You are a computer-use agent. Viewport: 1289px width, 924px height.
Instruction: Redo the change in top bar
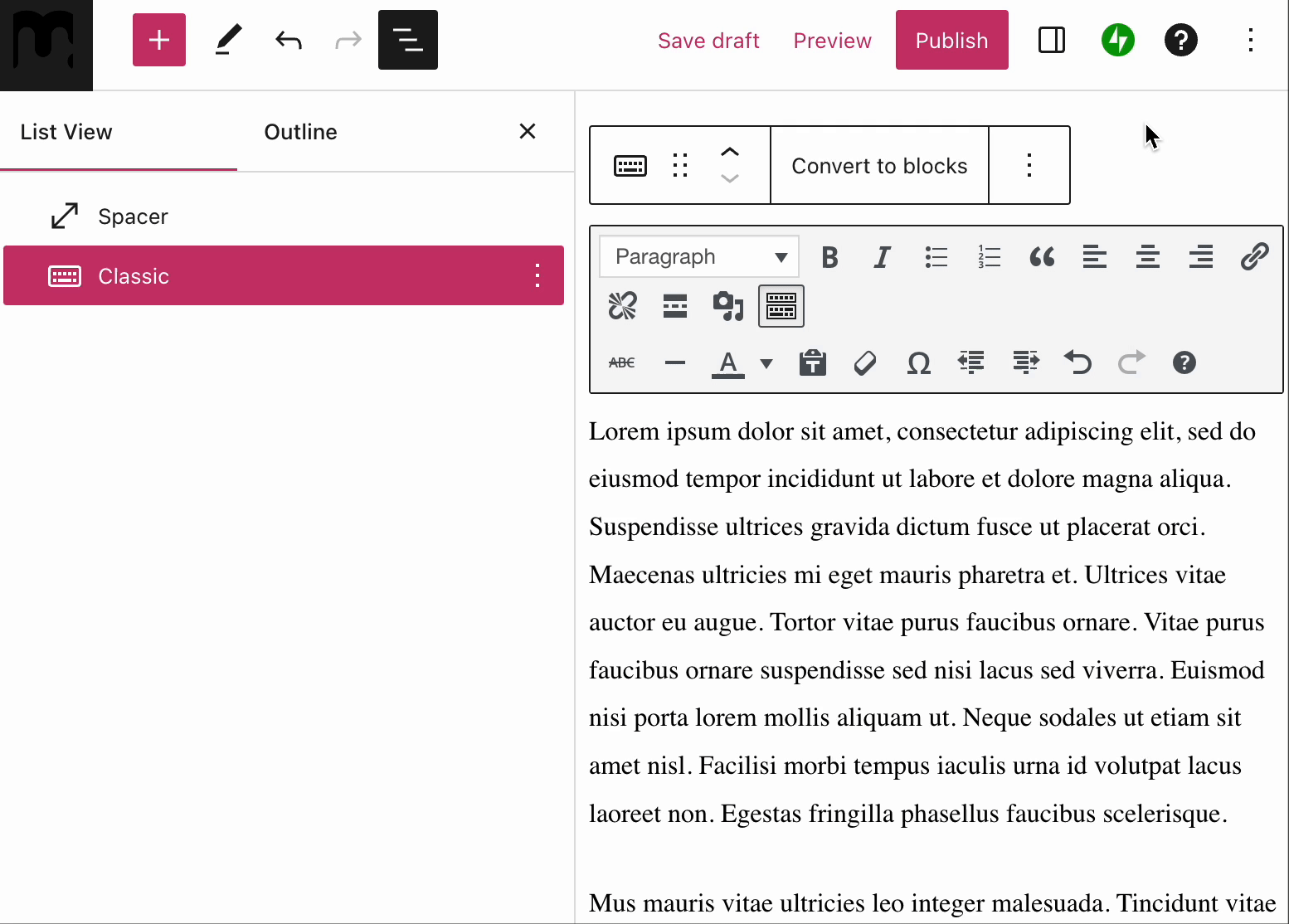pos(348,40)
